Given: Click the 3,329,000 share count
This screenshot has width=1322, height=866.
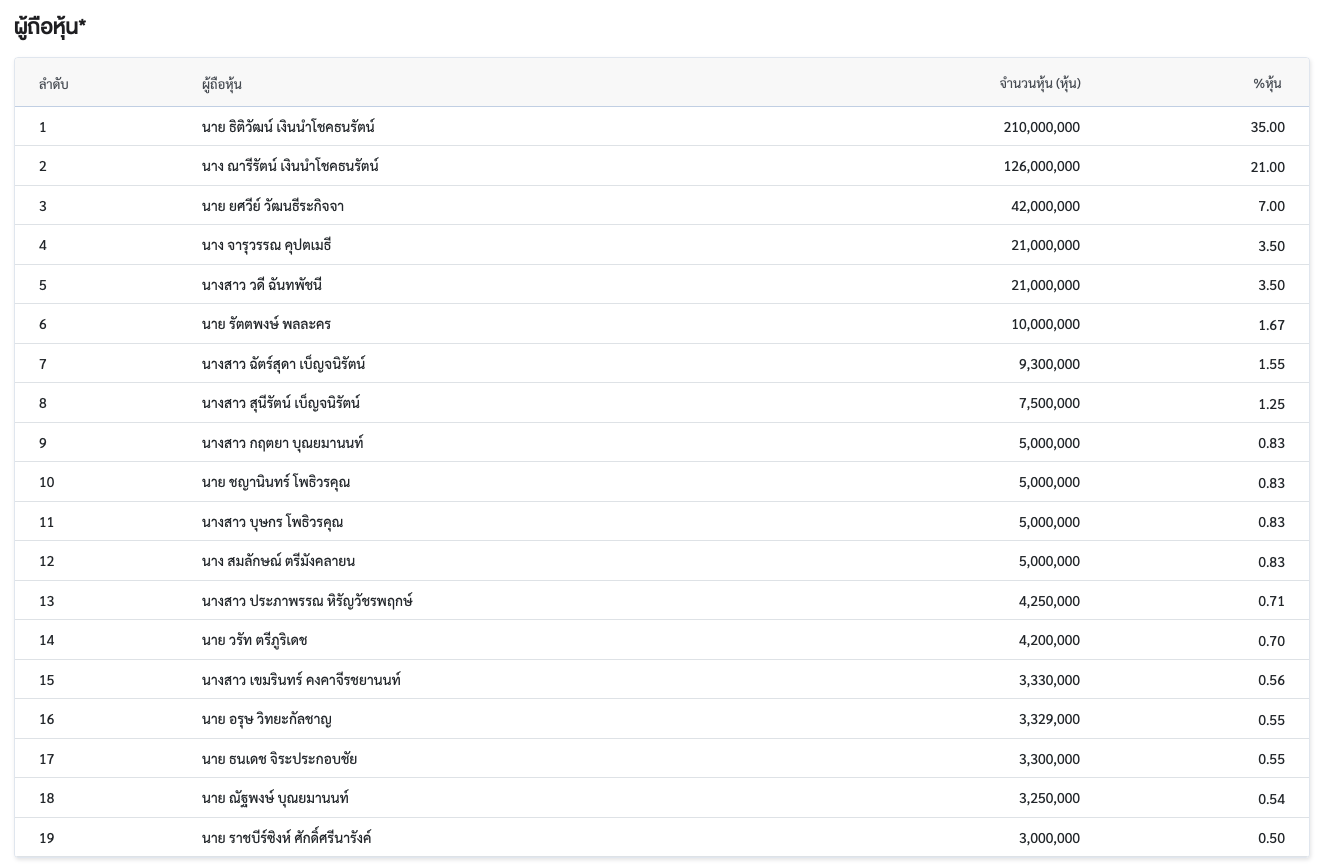Looking at the screenshot, I should tap(1049, 719).
